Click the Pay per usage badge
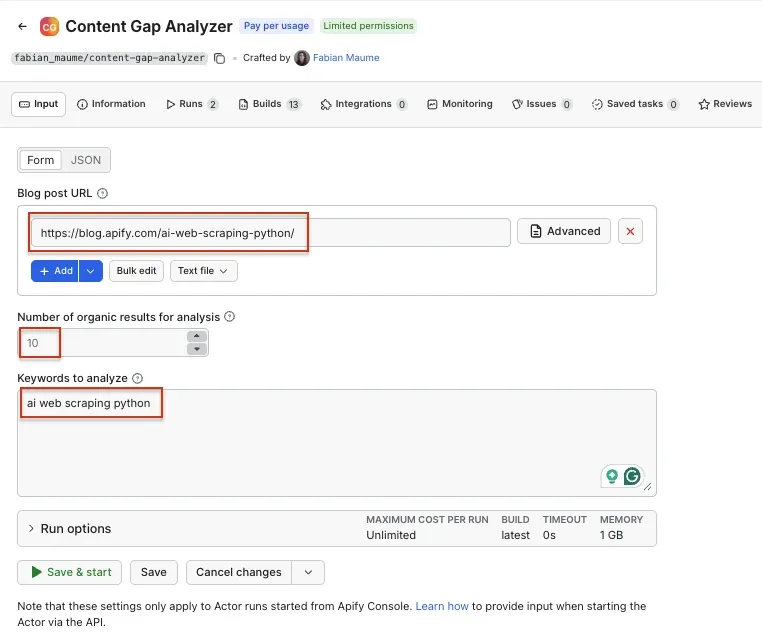Viewport: 762px width, 639px height. point(276,26)
